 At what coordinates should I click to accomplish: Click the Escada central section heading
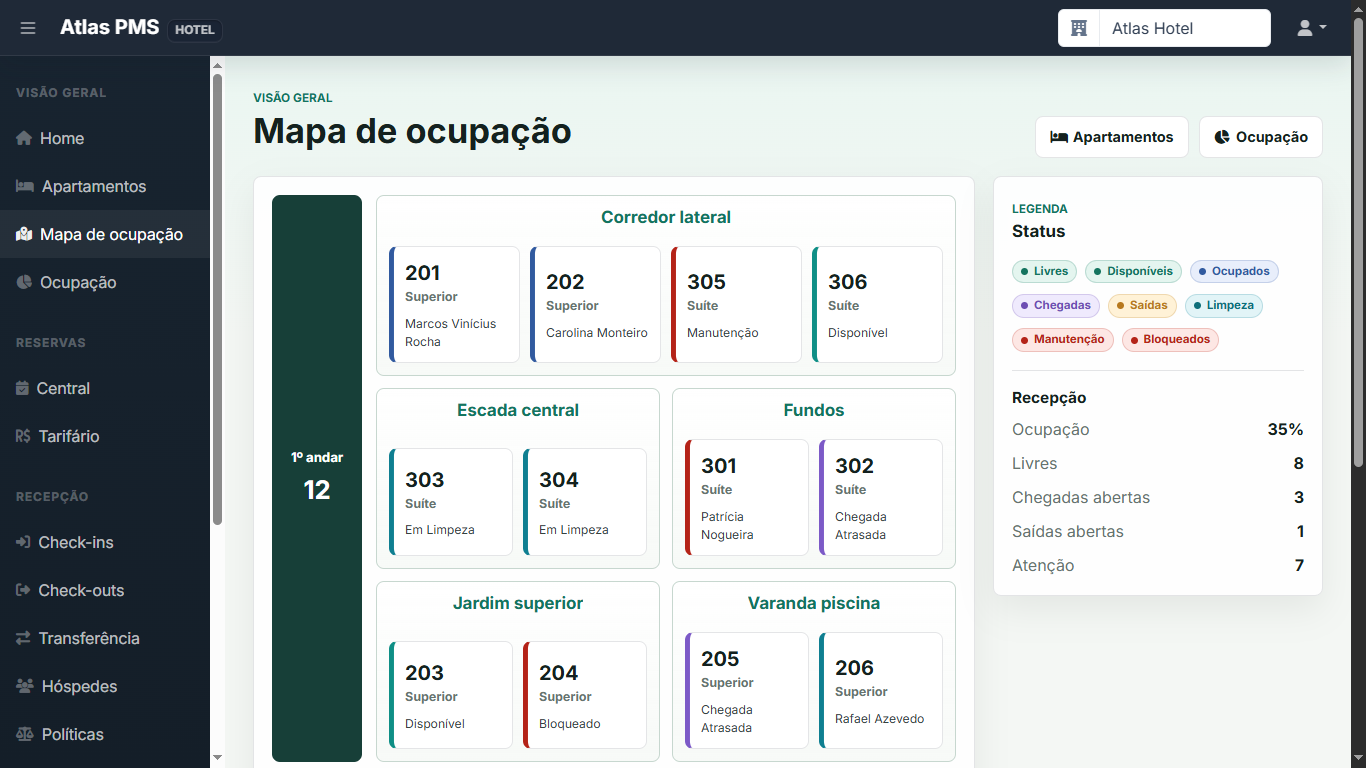(518, 410)
